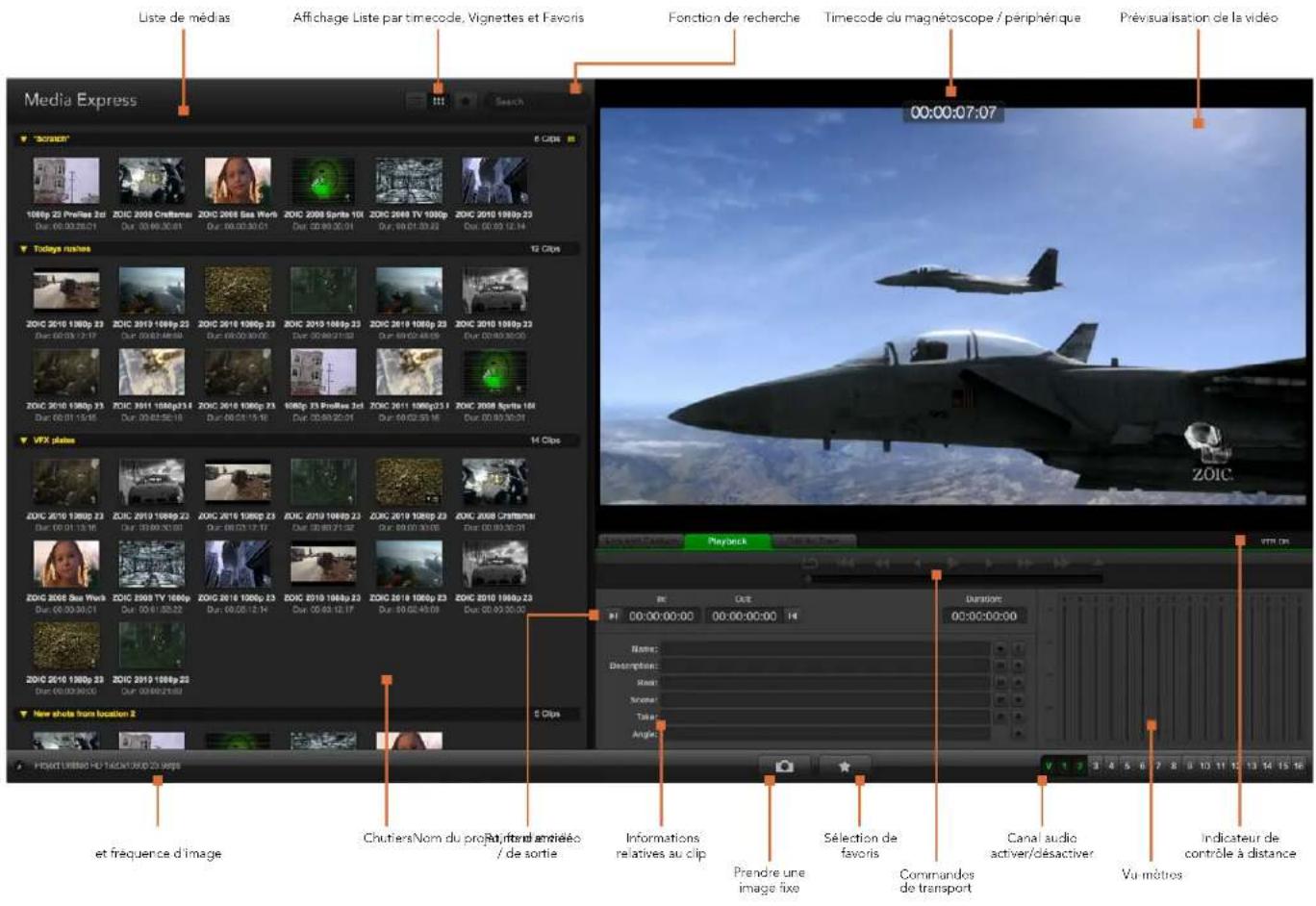The width and height of the screenshot is (1316, 906).
Task: Toggle audio channel 4
Action: click(1111, 767)
